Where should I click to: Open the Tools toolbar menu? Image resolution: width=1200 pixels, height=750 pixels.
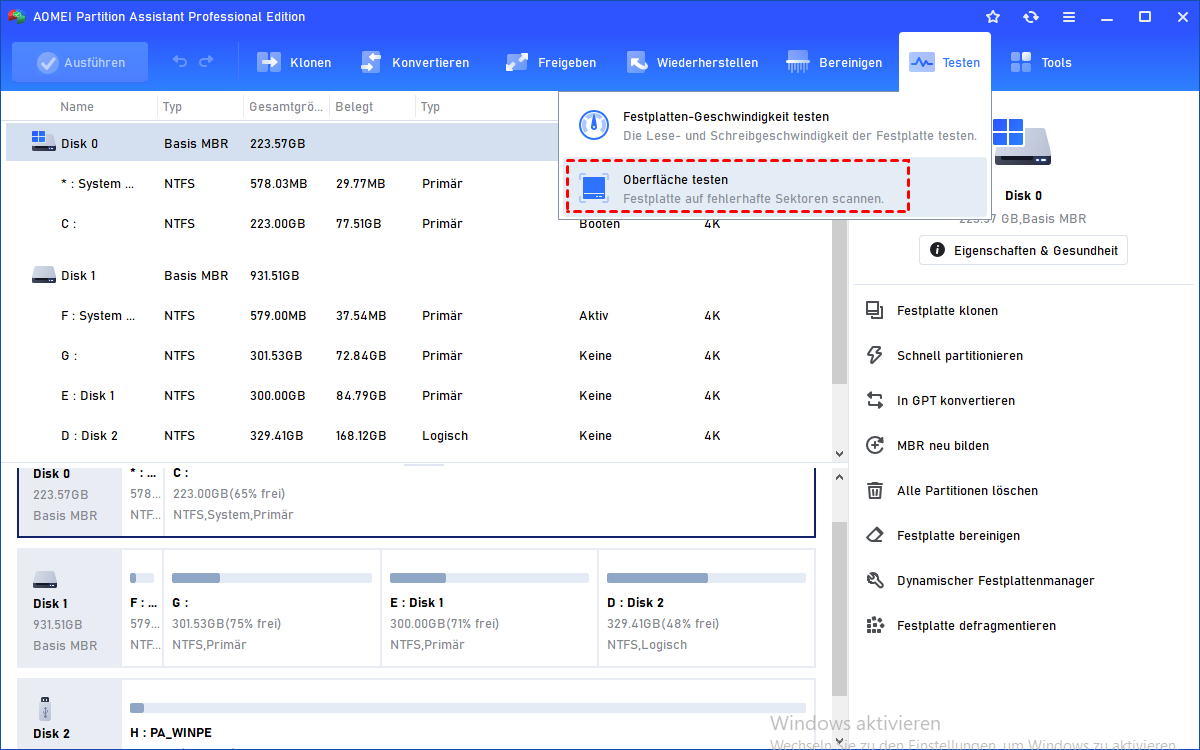point(1041,62)
